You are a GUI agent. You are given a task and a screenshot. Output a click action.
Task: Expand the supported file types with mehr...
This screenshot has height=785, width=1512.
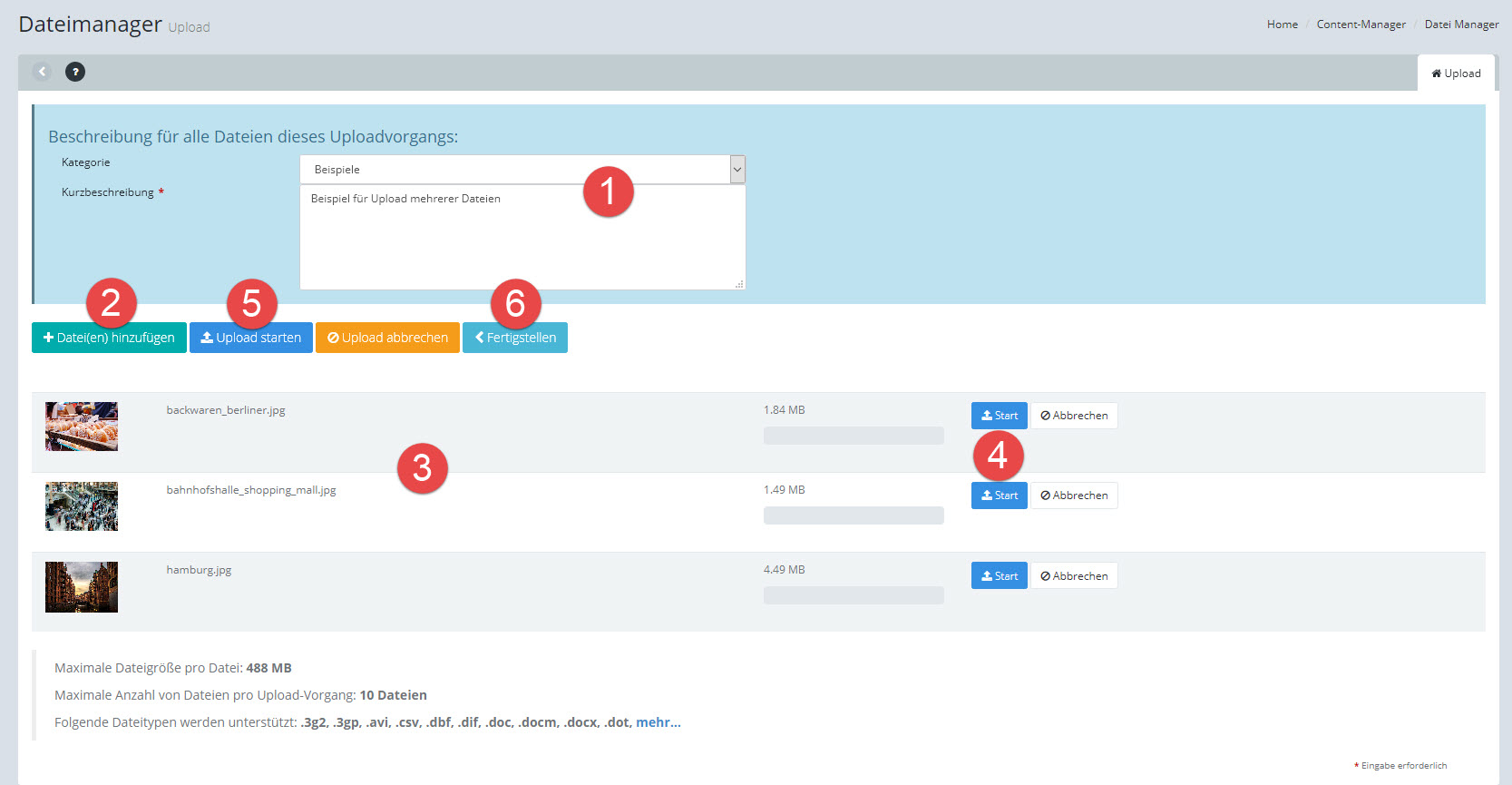click(x=658, y=722)
